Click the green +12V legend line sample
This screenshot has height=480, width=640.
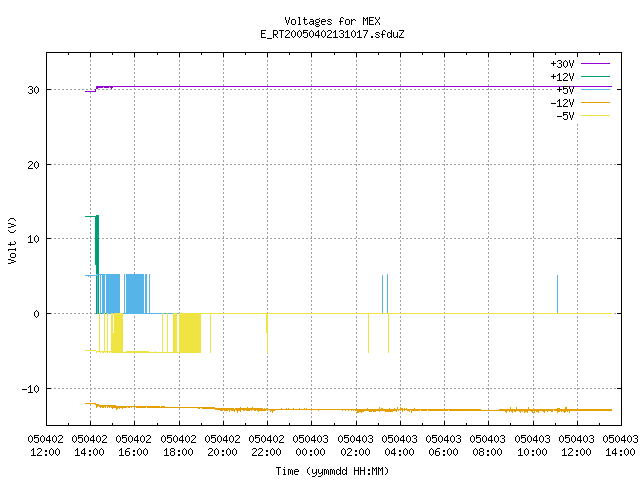click(595, 76)
